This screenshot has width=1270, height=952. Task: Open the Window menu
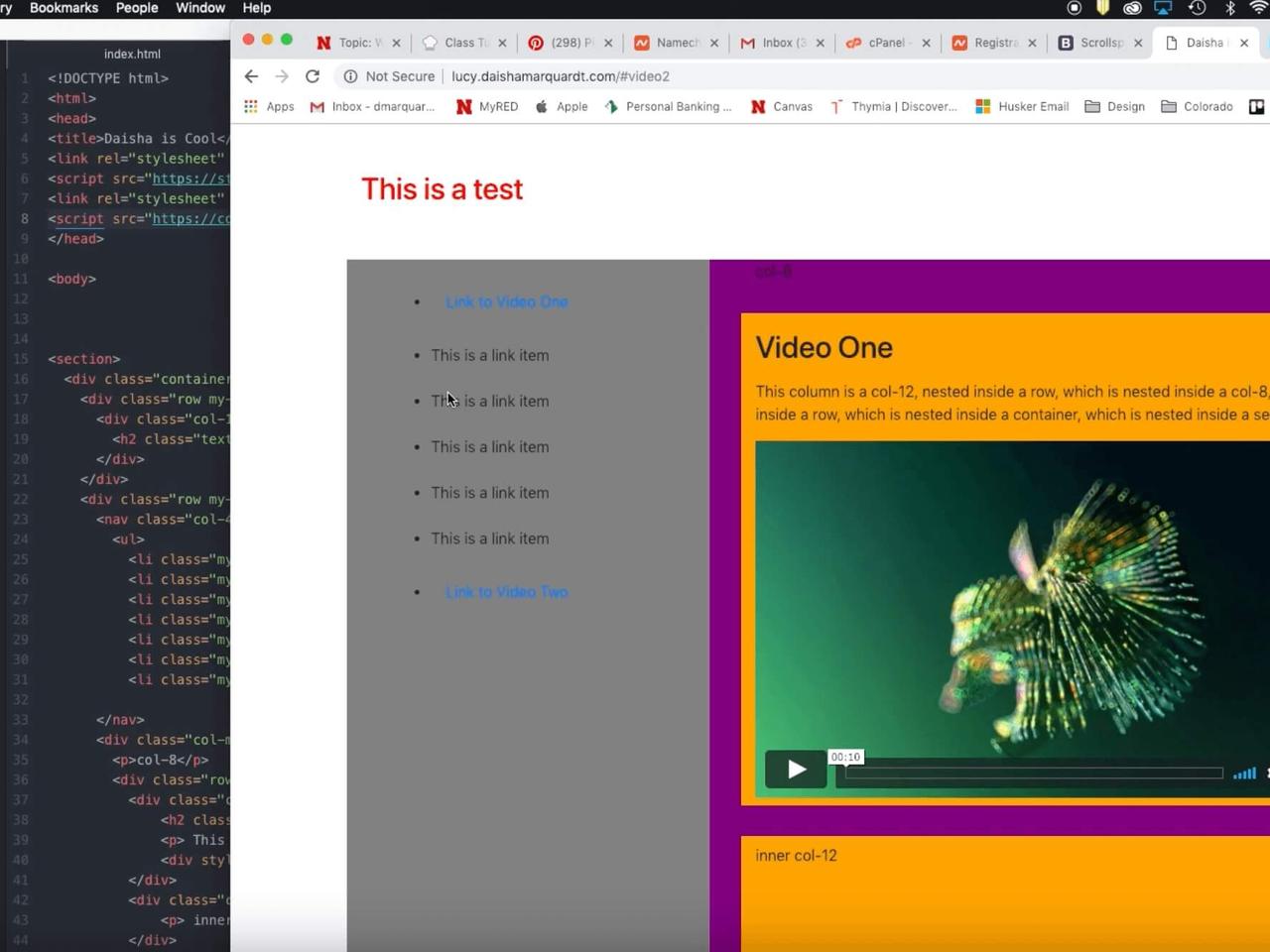tap(200, 8)
